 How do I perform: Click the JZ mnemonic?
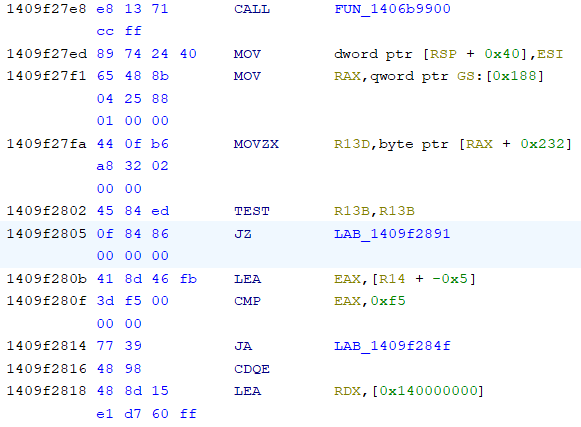243,234
